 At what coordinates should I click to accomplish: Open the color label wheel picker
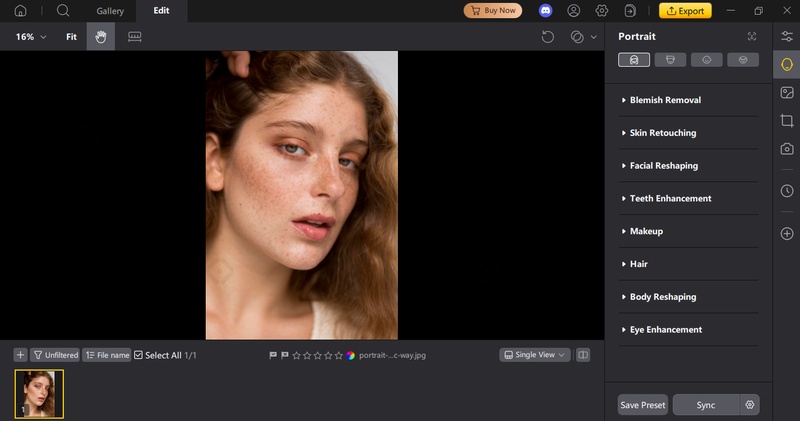(351, 355)
